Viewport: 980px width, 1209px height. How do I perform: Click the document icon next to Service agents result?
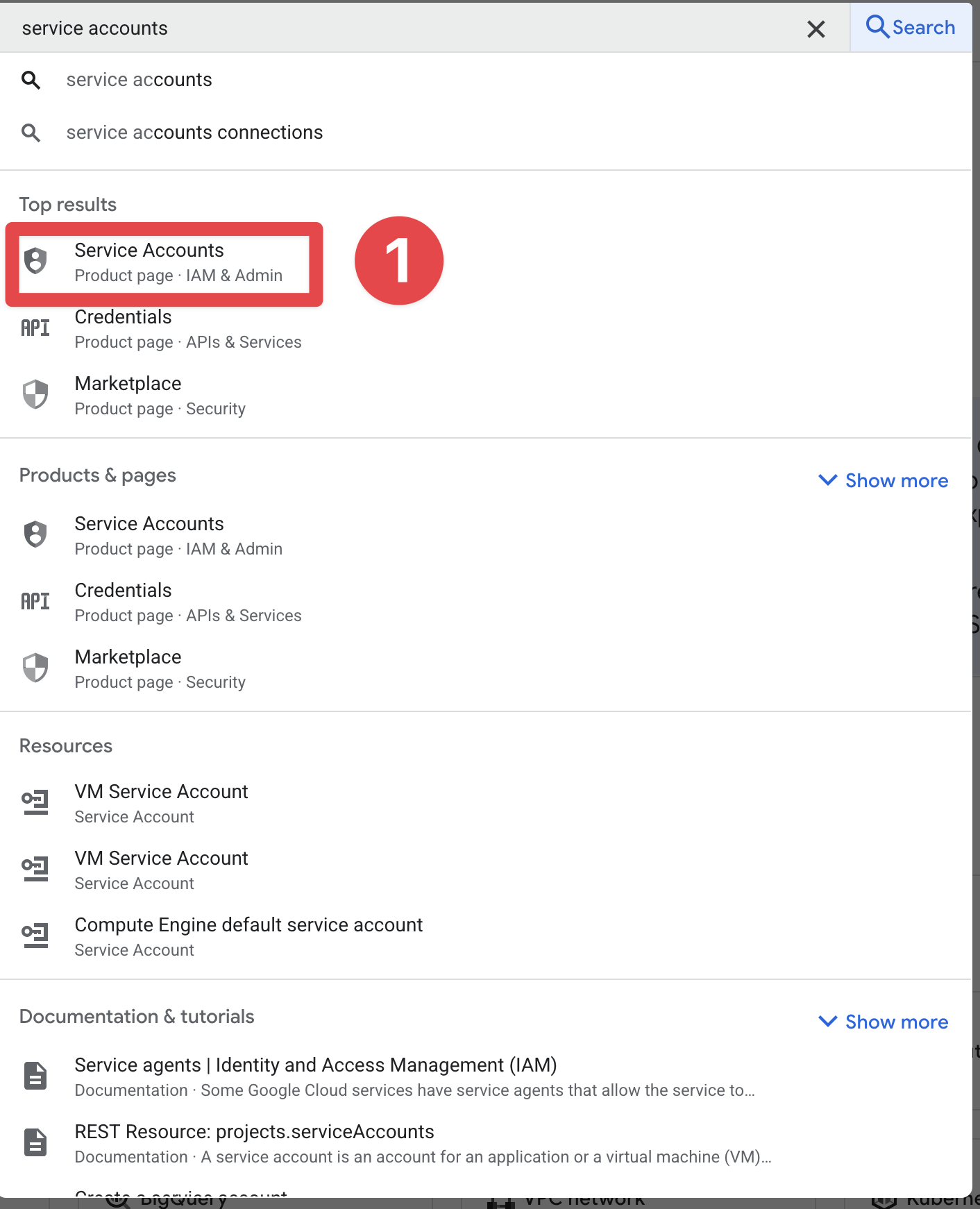point(35,1076)
